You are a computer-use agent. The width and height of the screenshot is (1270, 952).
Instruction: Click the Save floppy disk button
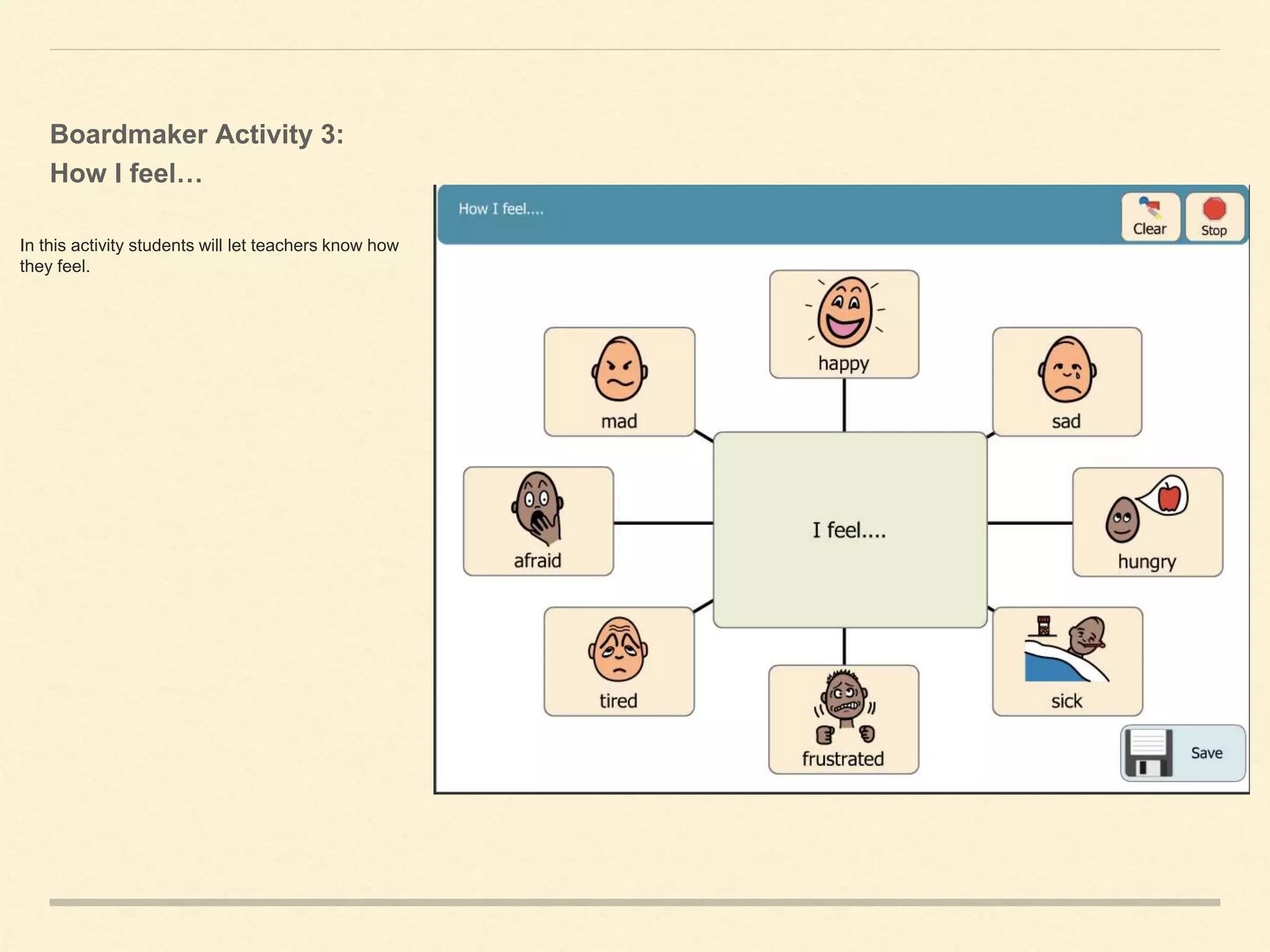[x=1182, y=752]
